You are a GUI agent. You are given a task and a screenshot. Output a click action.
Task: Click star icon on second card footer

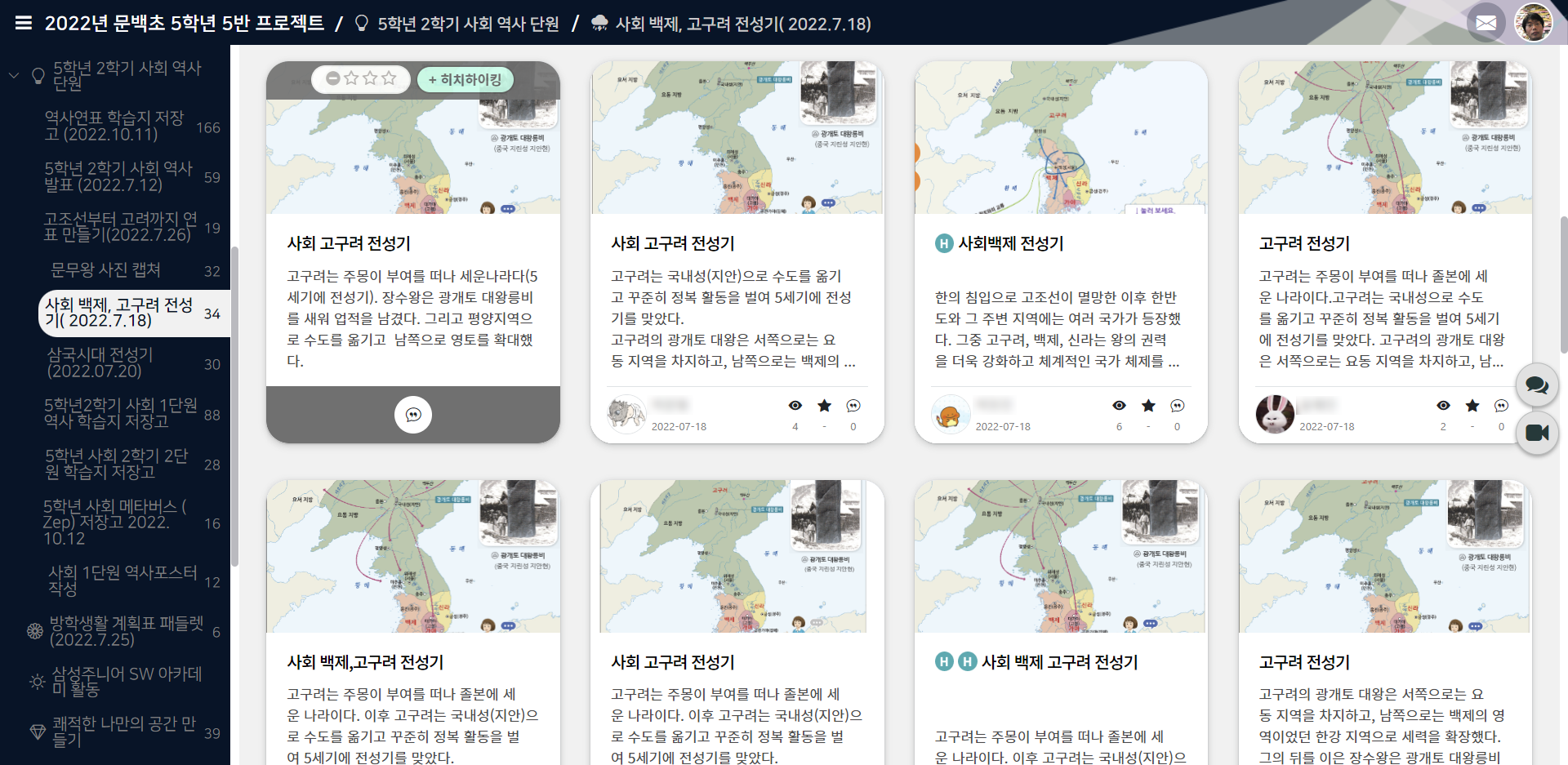(x=824, y=406)
